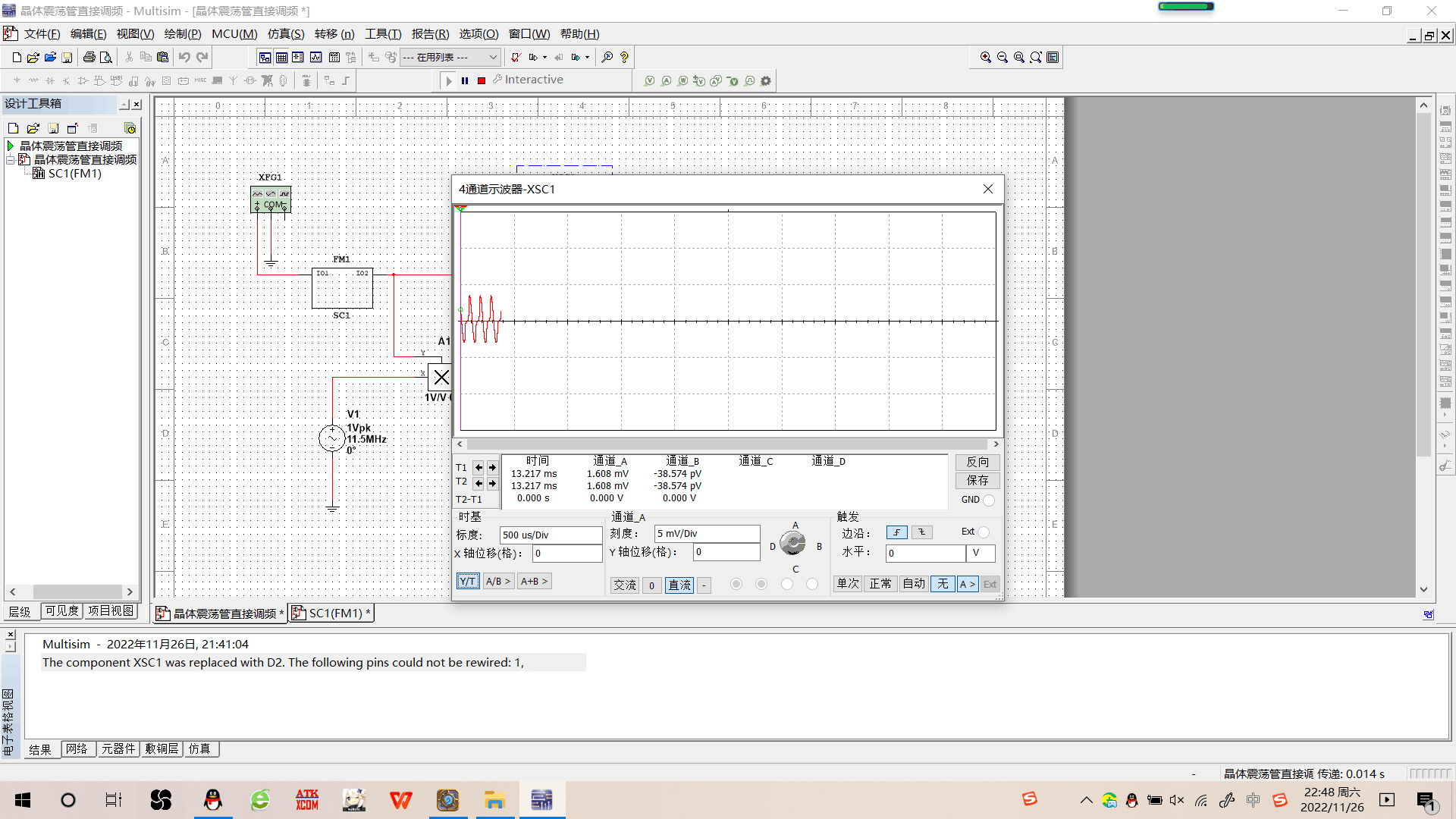Select the rightmost channel radio button
Image resolution: width=1456 pixels, height=819 pixels.
pos(812,584)
